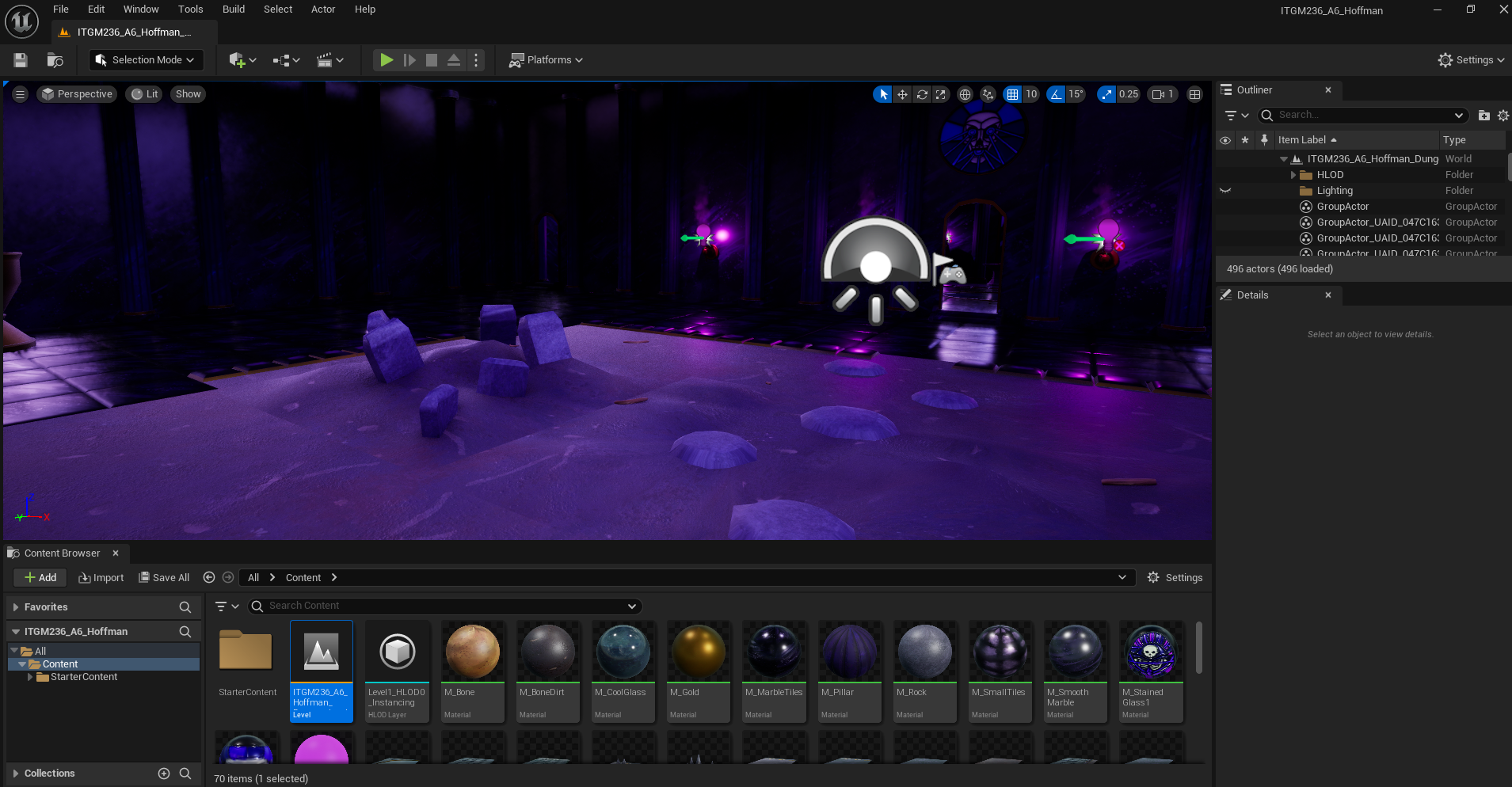Activate the Translate move tool
The width and height of the screenshot is (1512, 787).
[x=902, y=94]
